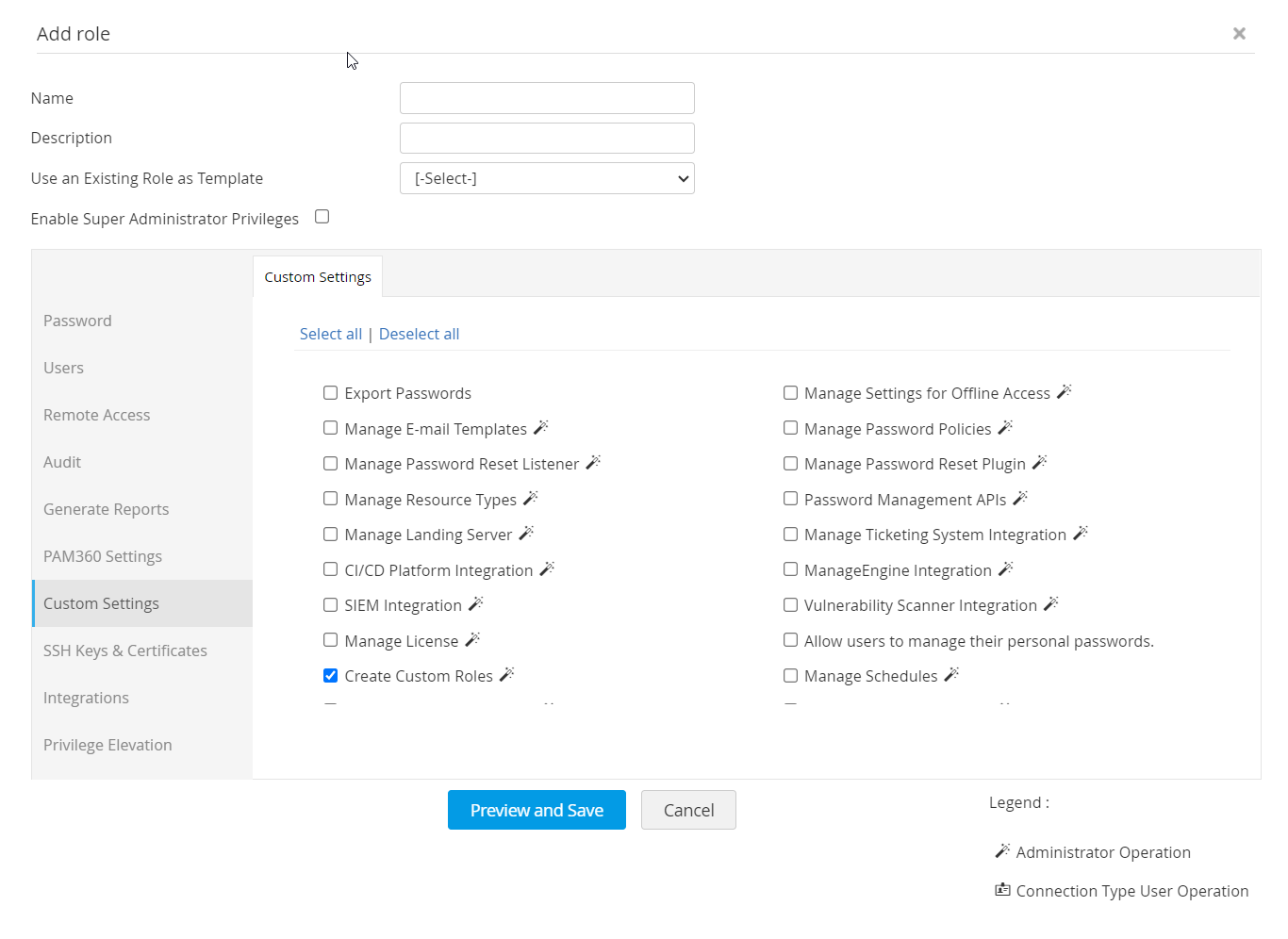Click Connection Type User Operation legend icon
The height and width of the screenshot is (939, 1288).
pyautogui.click(x=1002, y=890)
